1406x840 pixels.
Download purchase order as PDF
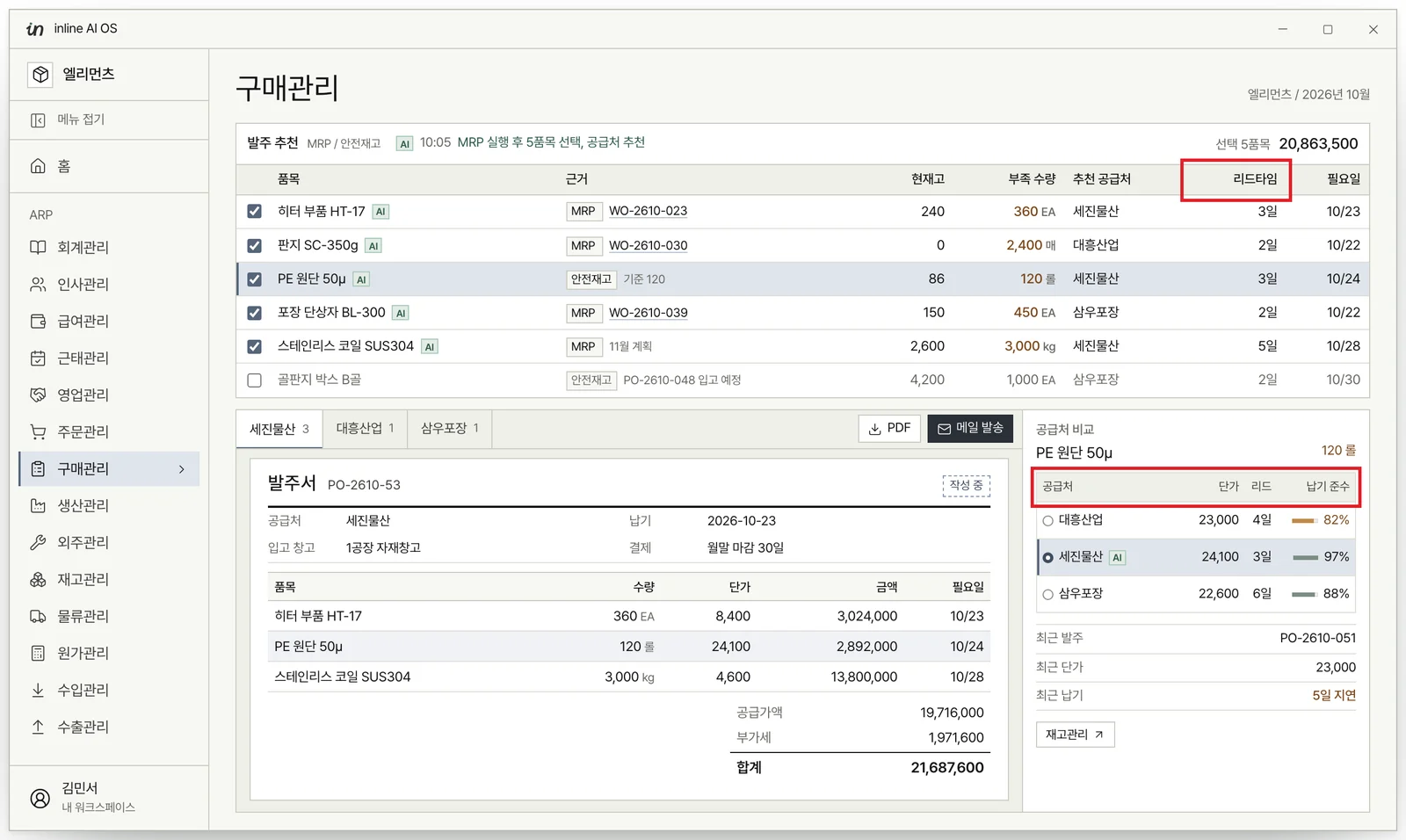[x=889, y=429]
